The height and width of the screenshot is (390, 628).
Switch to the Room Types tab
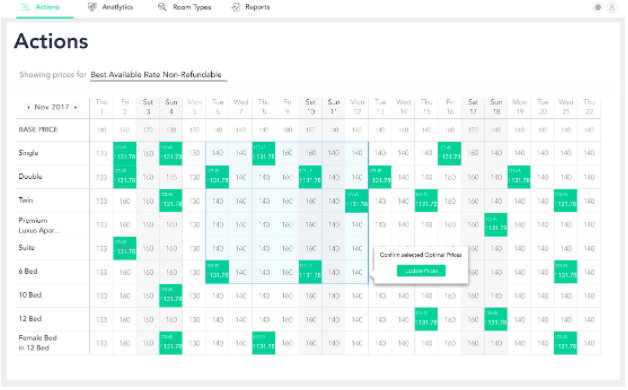pyautogui.click(x=184, y=7)
